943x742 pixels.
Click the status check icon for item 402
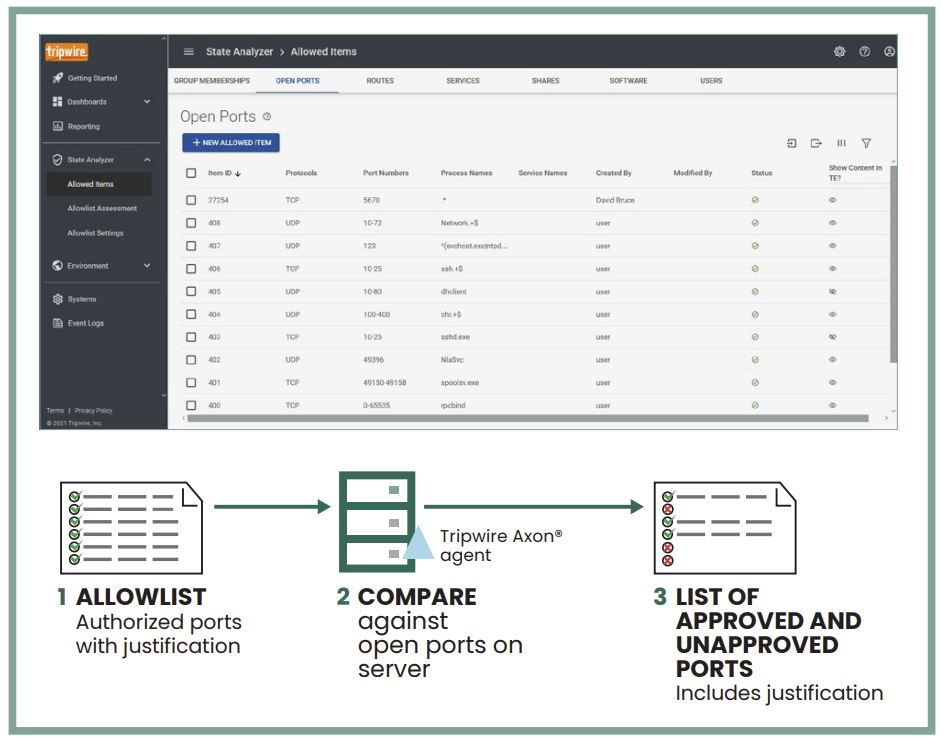click(755, 360)
